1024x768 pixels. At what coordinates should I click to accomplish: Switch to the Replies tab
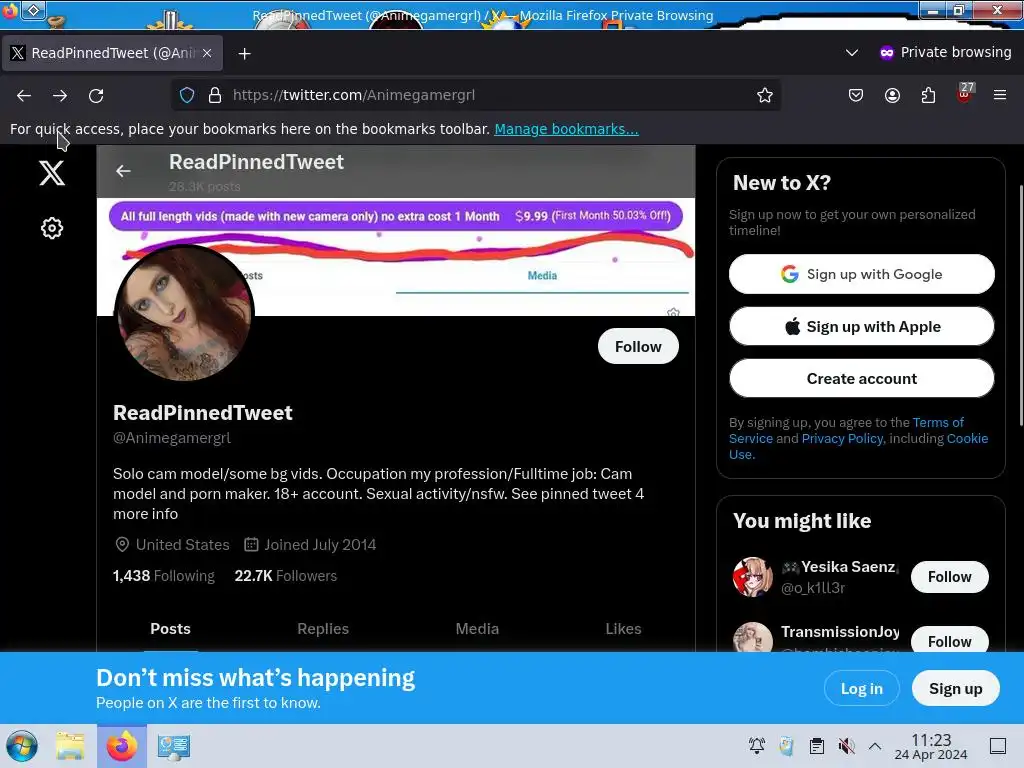[x=323, y=629]
